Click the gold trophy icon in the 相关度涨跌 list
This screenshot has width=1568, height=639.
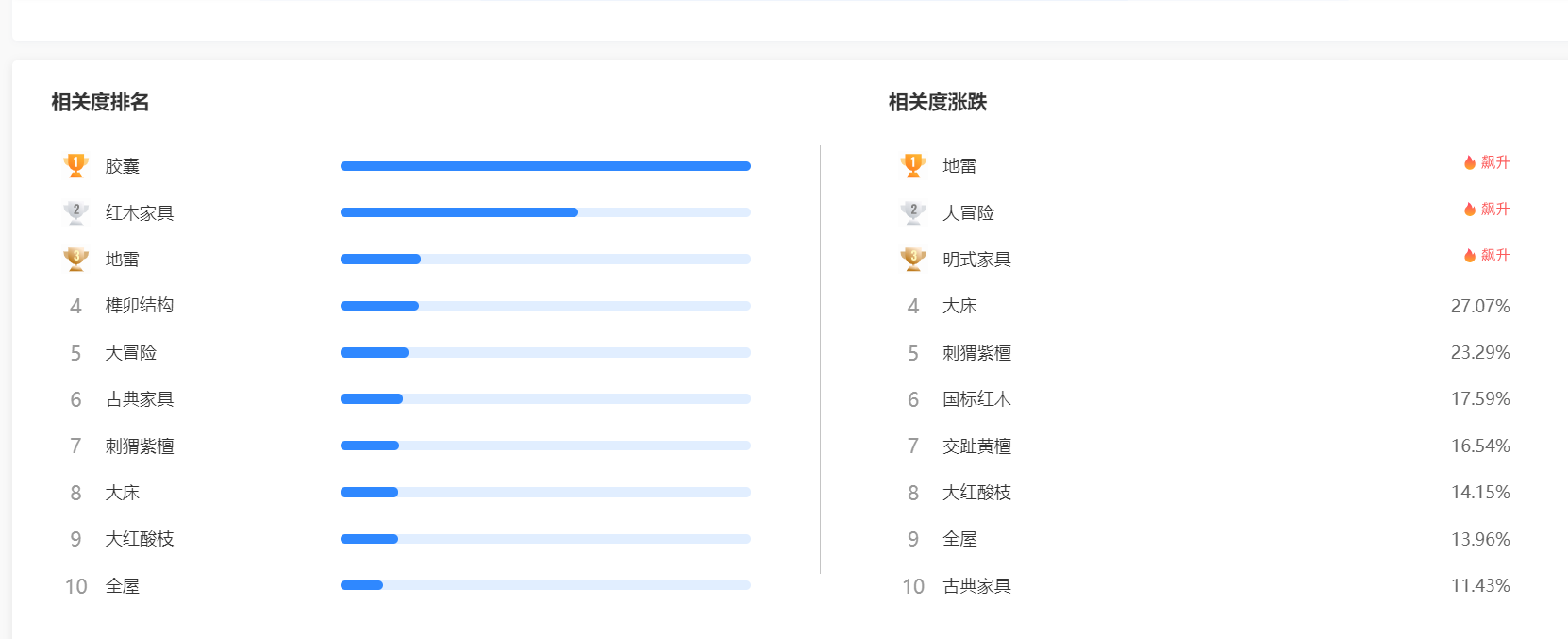pyautogui.click(x=913, y=165)
